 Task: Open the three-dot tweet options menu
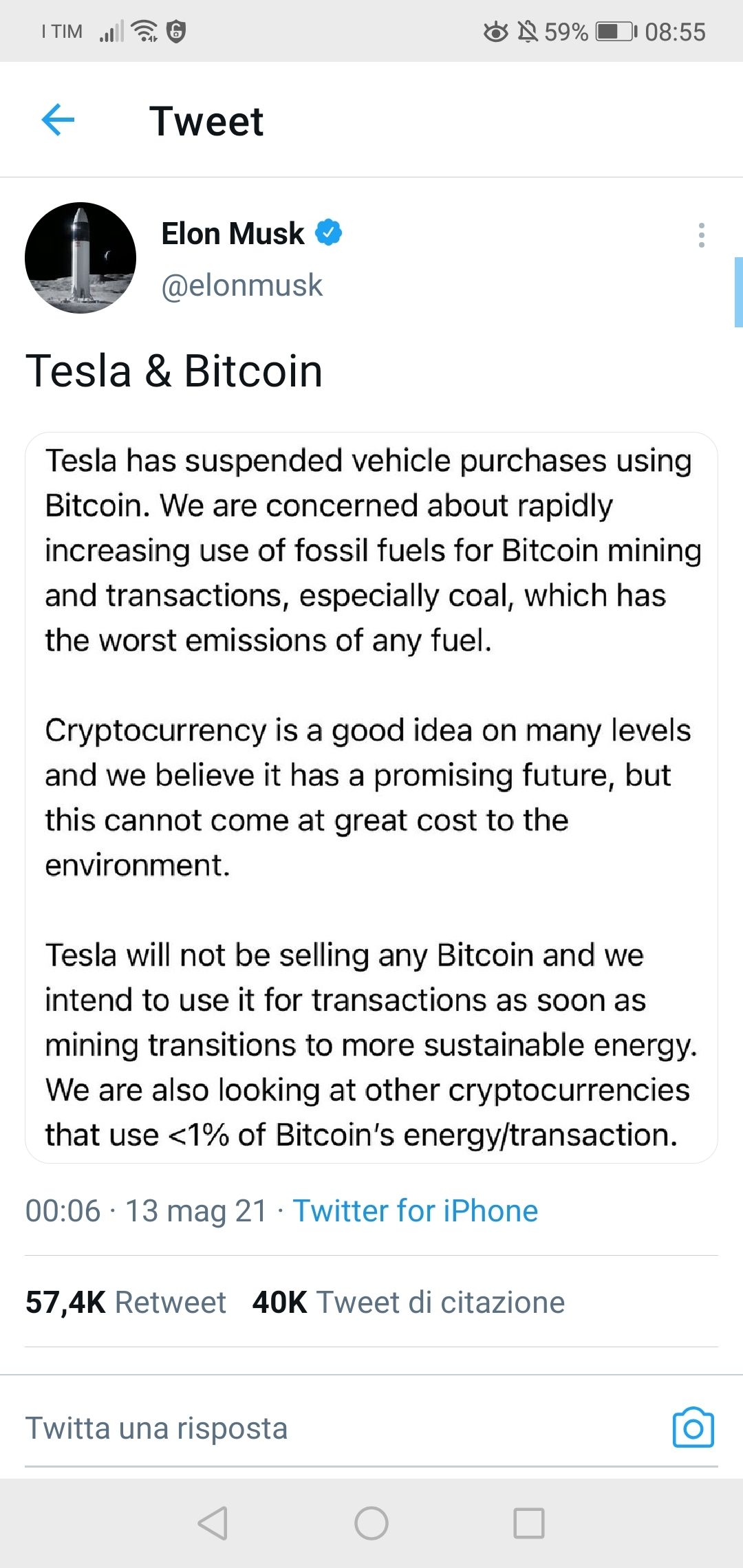pyautogui.click(x=701, y=235)
